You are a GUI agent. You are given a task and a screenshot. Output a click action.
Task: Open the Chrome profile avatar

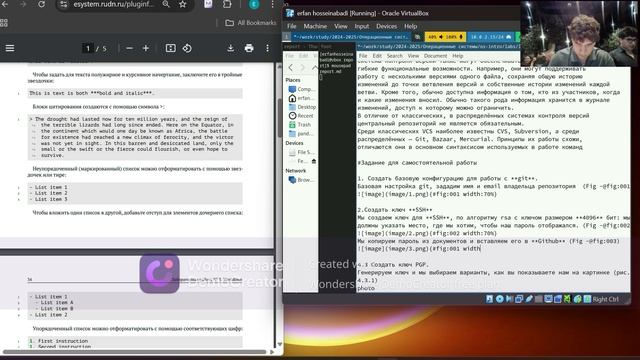254,4
